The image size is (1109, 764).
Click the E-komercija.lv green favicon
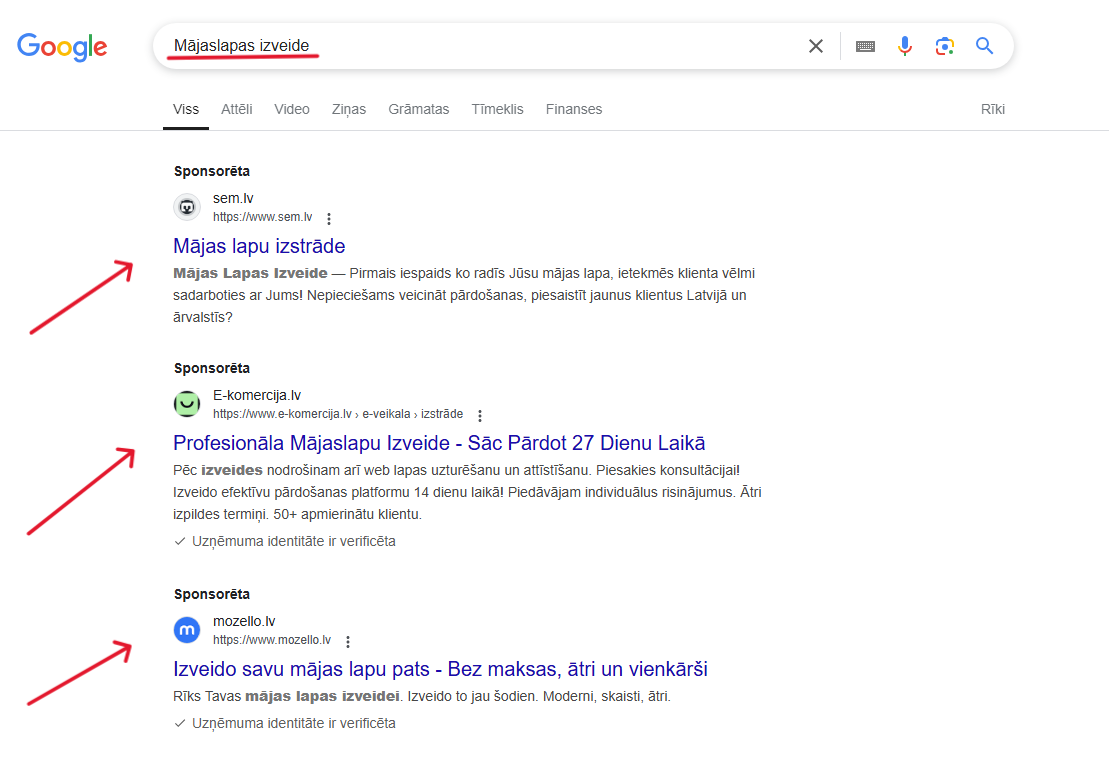click(187, 404)
